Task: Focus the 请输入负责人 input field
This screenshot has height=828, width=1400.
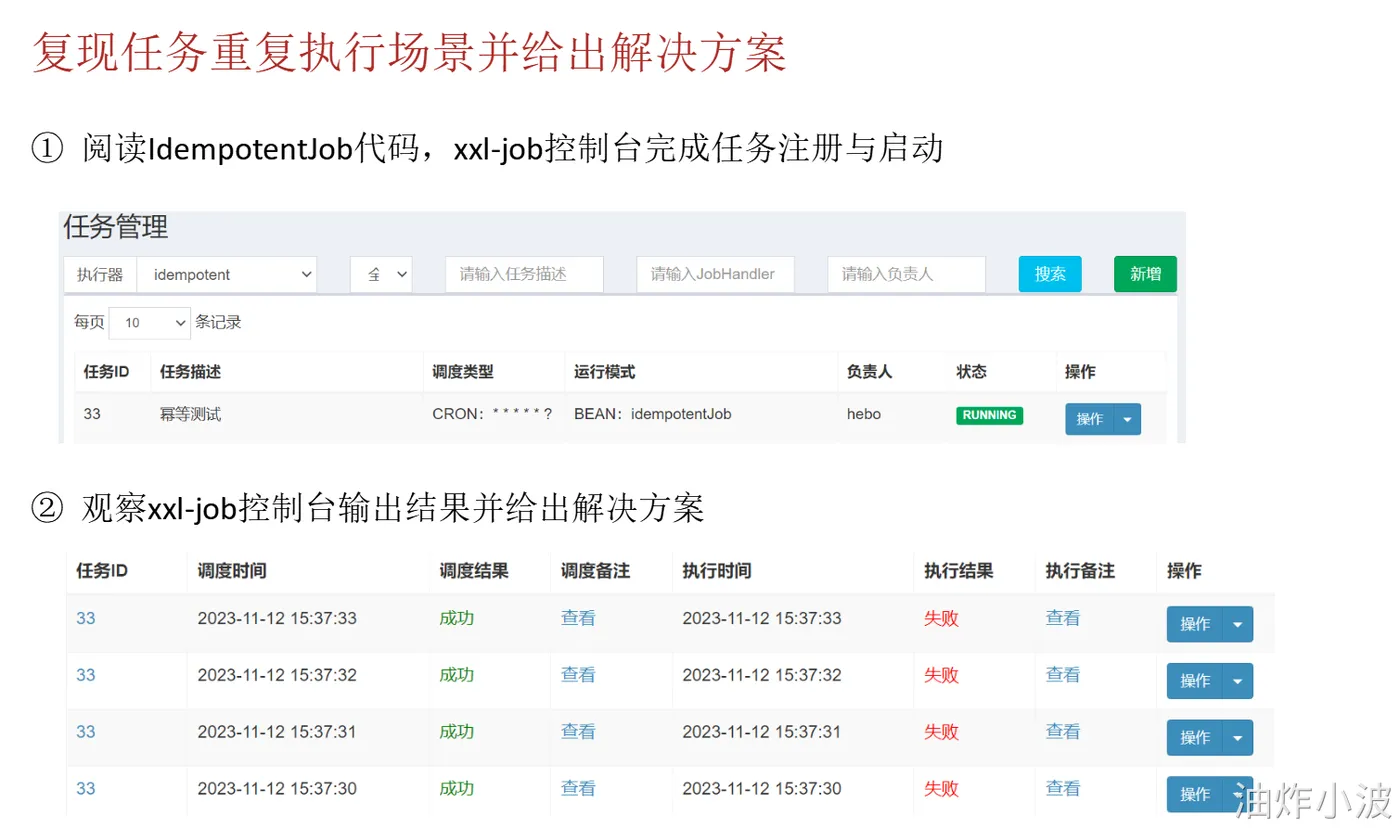Action: (x=906, y=275)
